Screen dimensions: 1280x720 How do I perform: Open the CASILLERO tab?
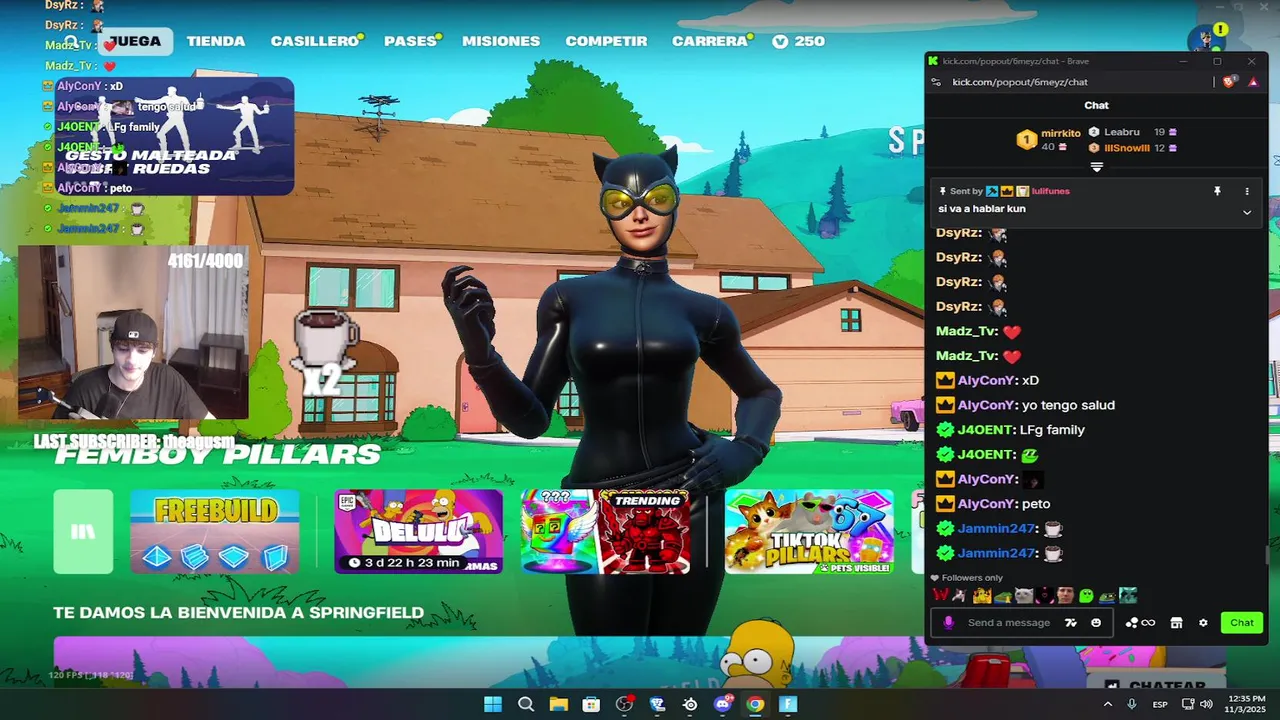[x=315, y=41]
